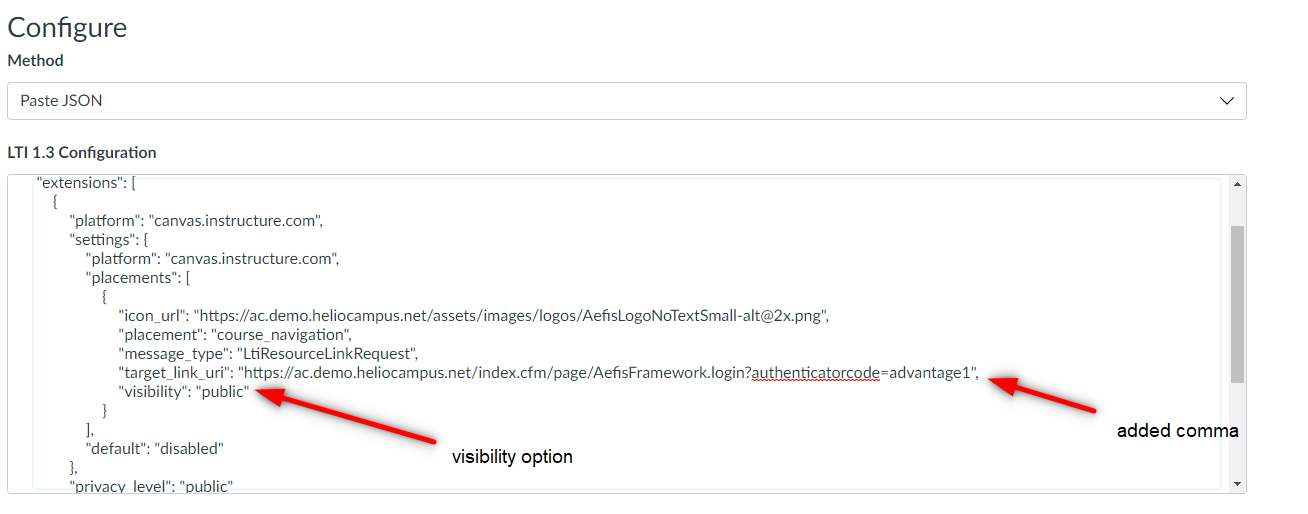Click the Method field label
1308x514 pixels.
36,60
